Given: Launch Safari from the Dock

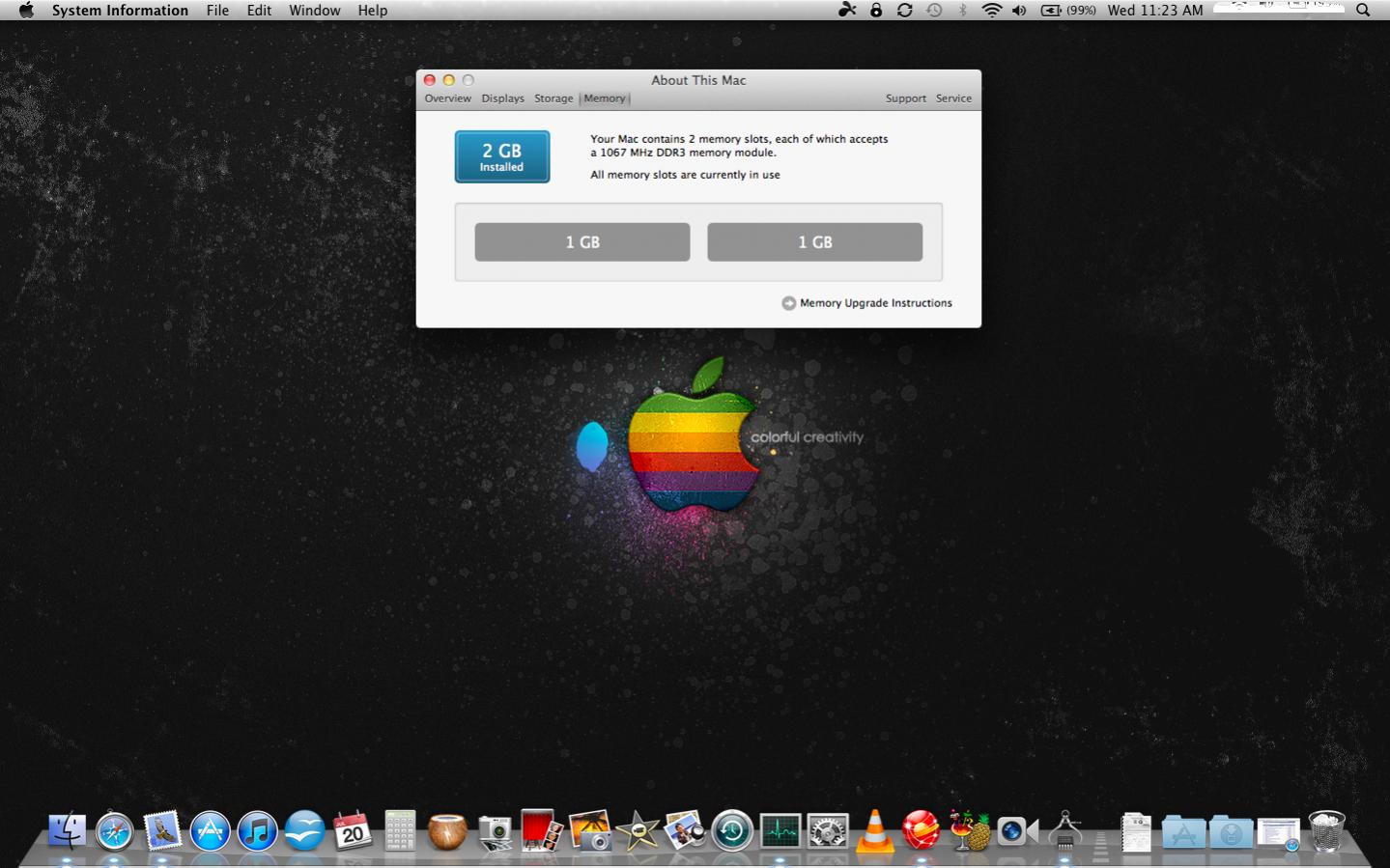Looking at the screenshot, I should click(x=114, y=831).
